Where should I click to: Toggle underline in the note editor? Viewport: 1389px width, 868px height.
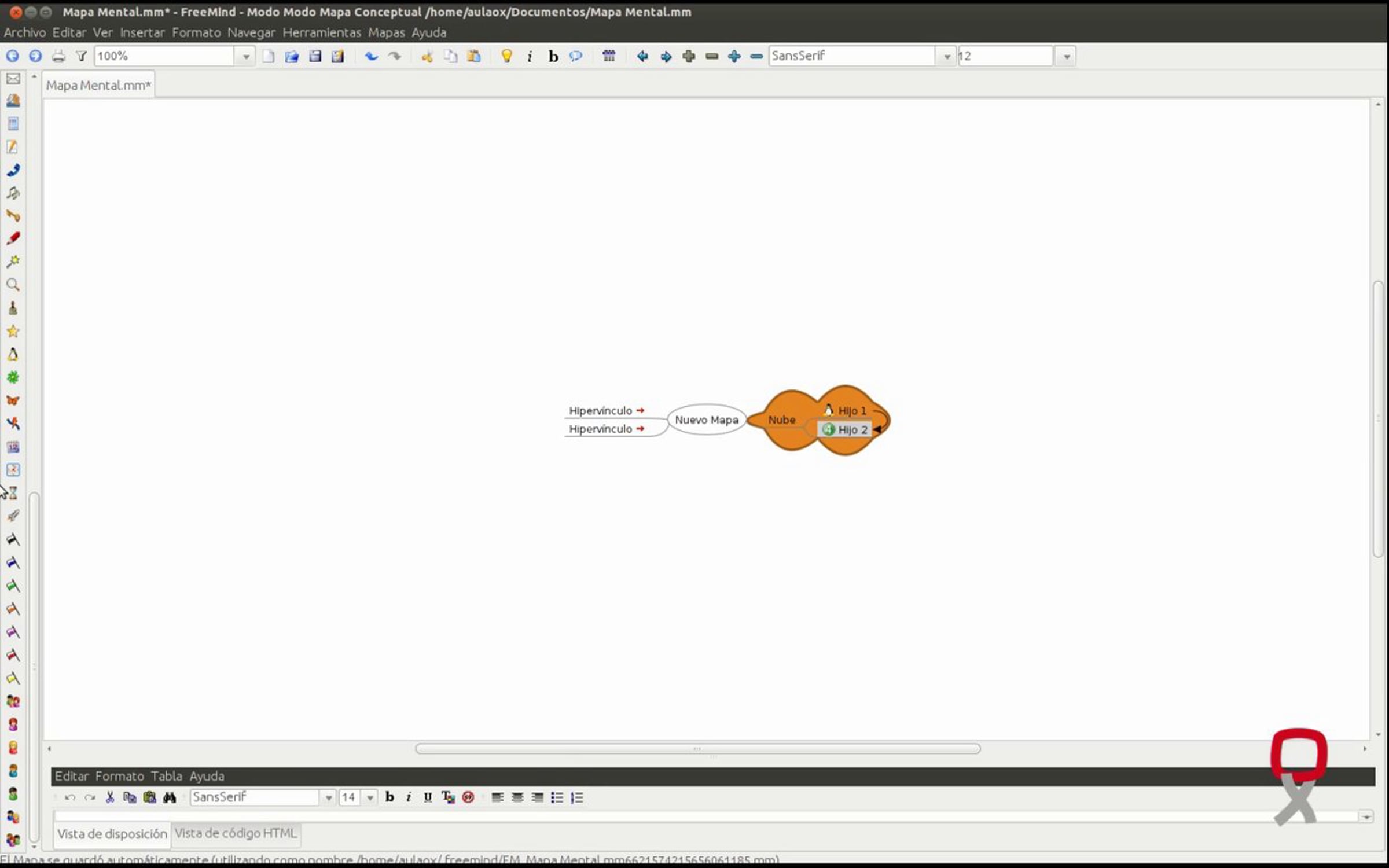[x=428, y=797]
